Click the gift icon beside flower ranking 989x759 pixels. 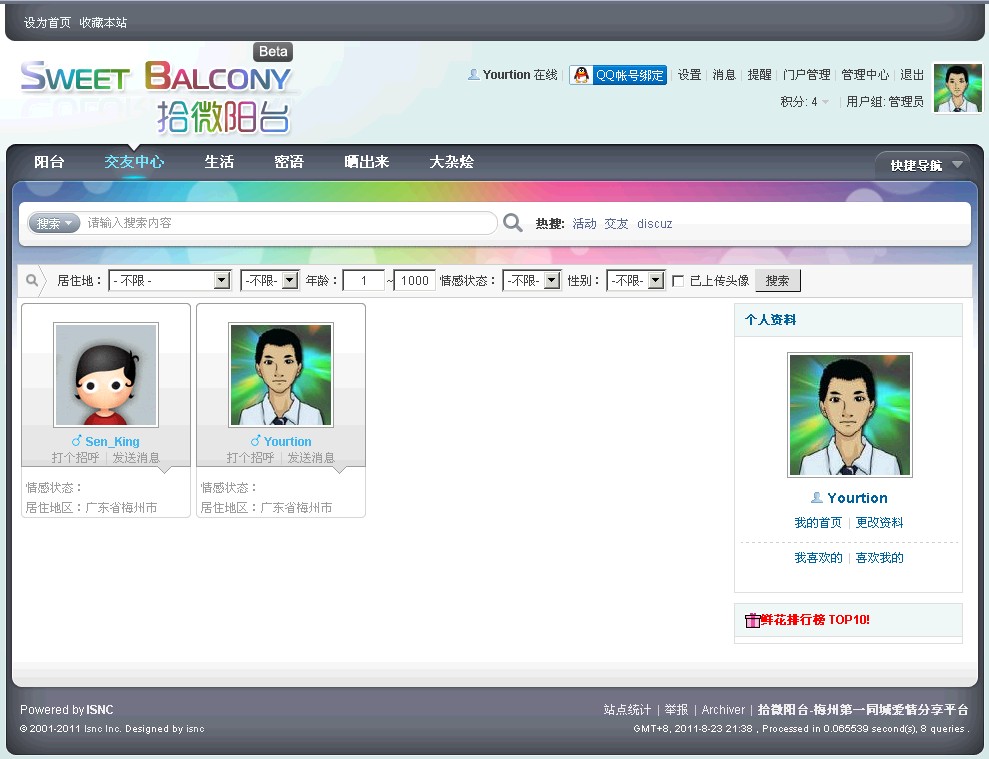tap(752, 620)
